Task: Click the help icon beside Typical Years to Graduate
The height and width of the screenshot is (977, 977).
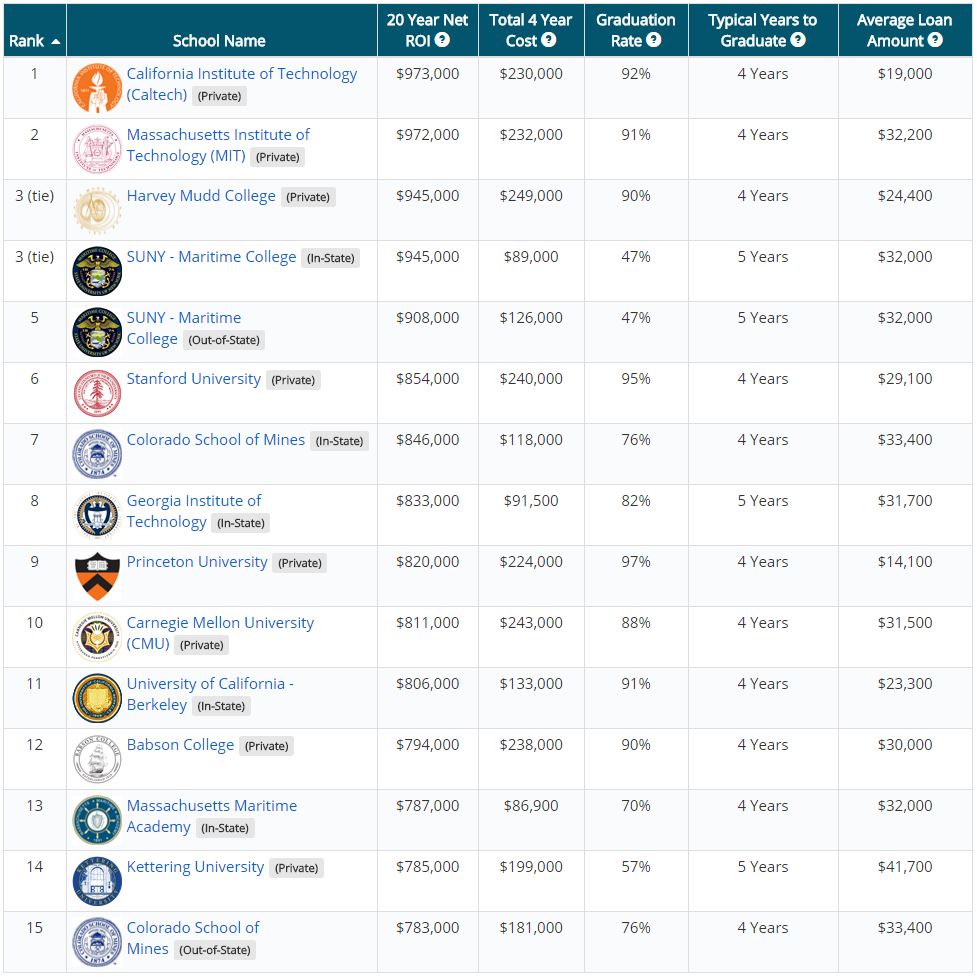Action: 798,40
